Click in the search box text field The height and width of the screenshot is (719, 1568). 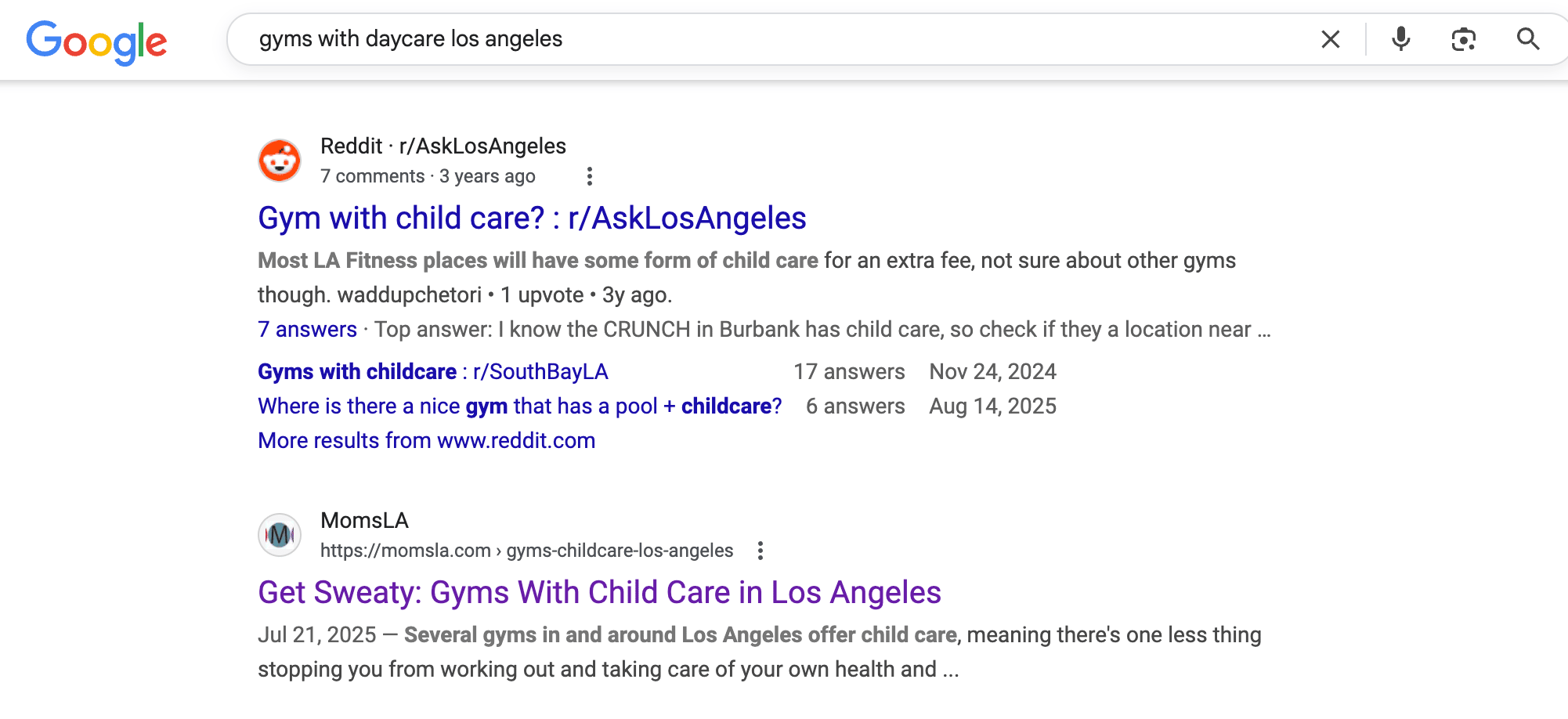783,39
